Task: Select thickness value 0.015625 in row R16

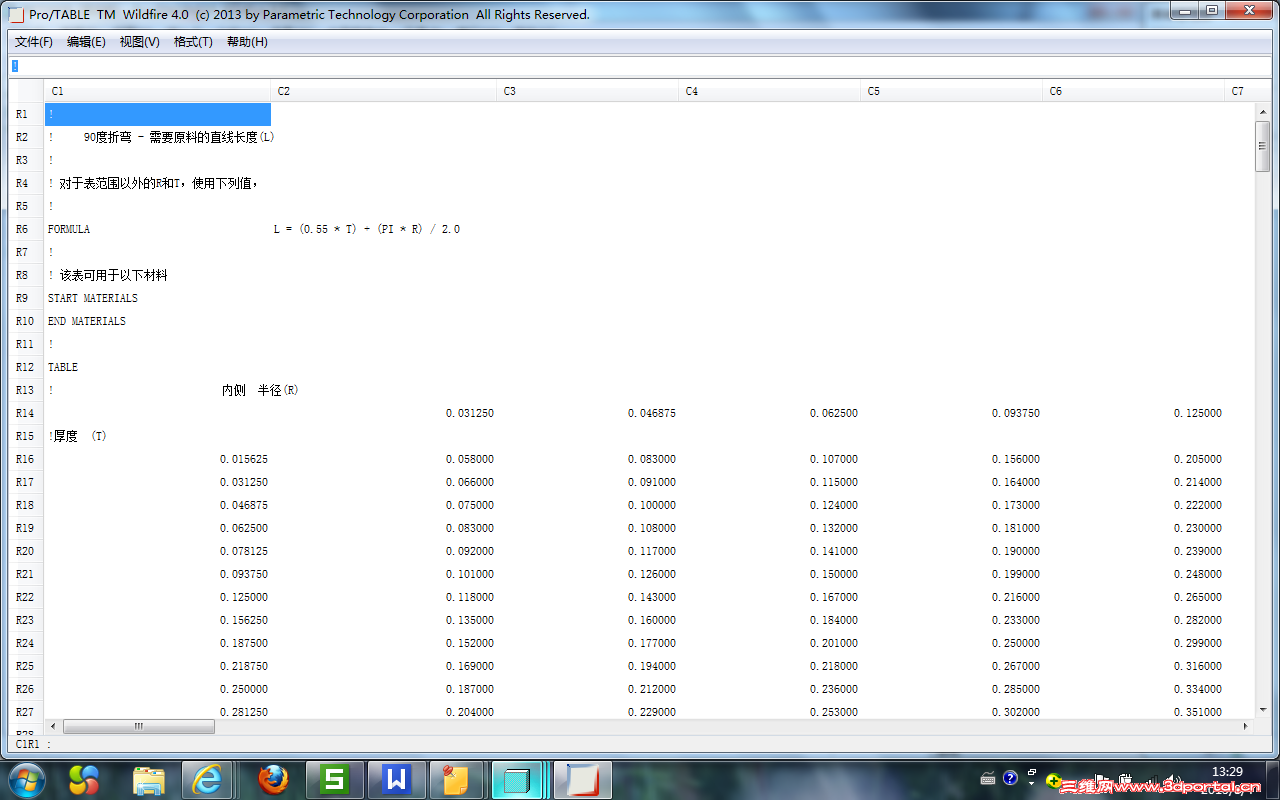Action: 244,459
